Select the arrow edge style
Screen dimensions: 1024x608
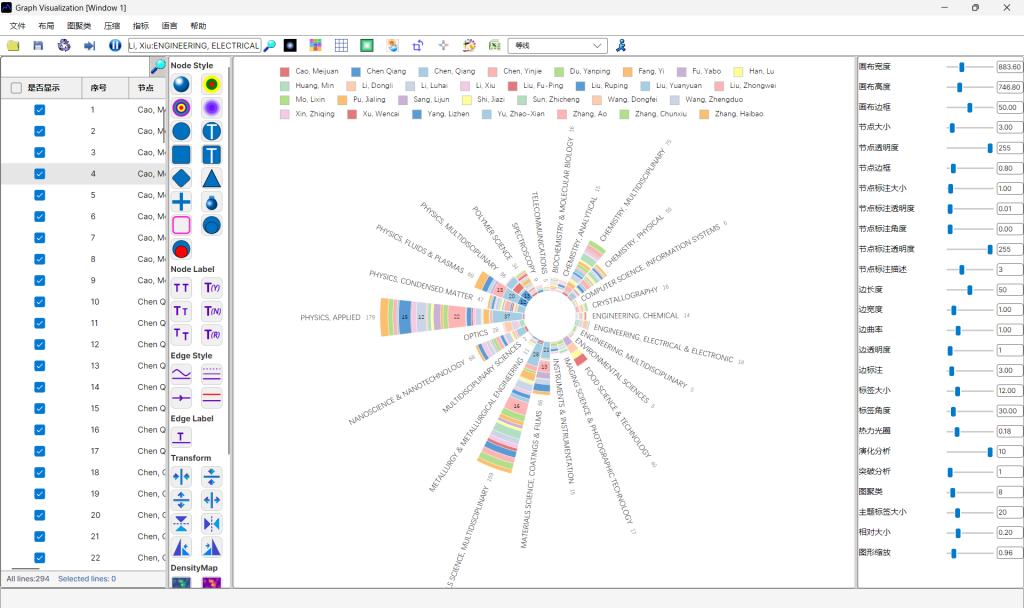(181, 397)
